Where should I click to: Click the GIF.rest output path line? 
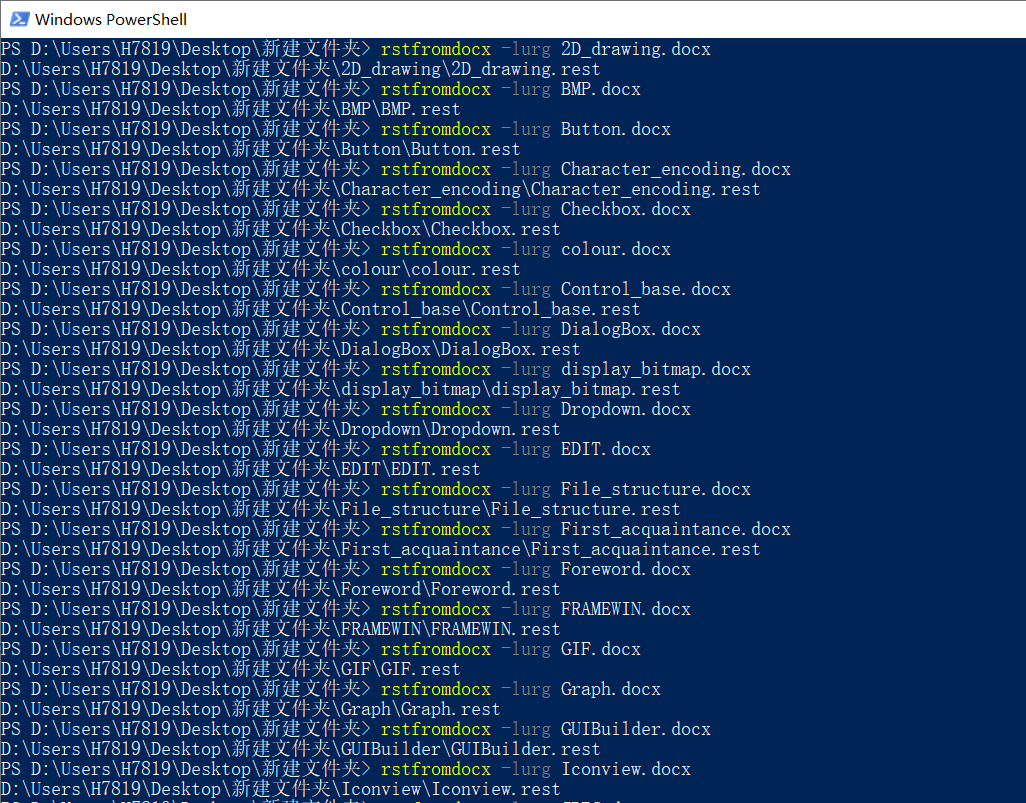pos(230,669)
